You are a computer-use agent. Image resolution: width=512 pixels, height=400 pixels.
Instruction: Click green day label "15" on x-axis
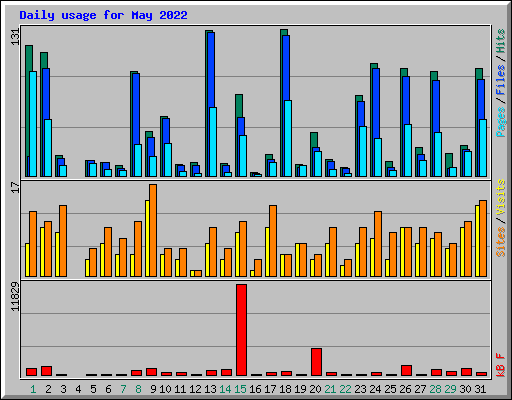click(x=240, y=389)
